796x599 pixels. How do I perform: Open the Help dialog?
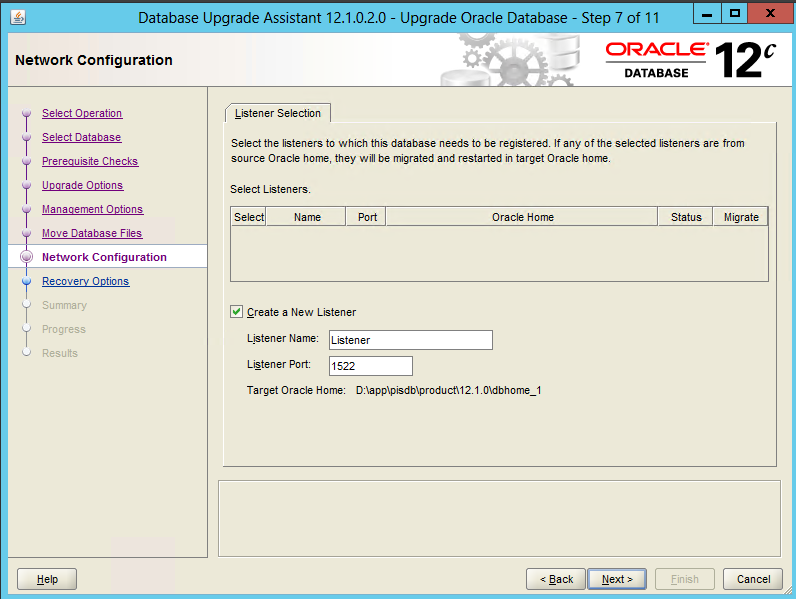pos(47,579)
